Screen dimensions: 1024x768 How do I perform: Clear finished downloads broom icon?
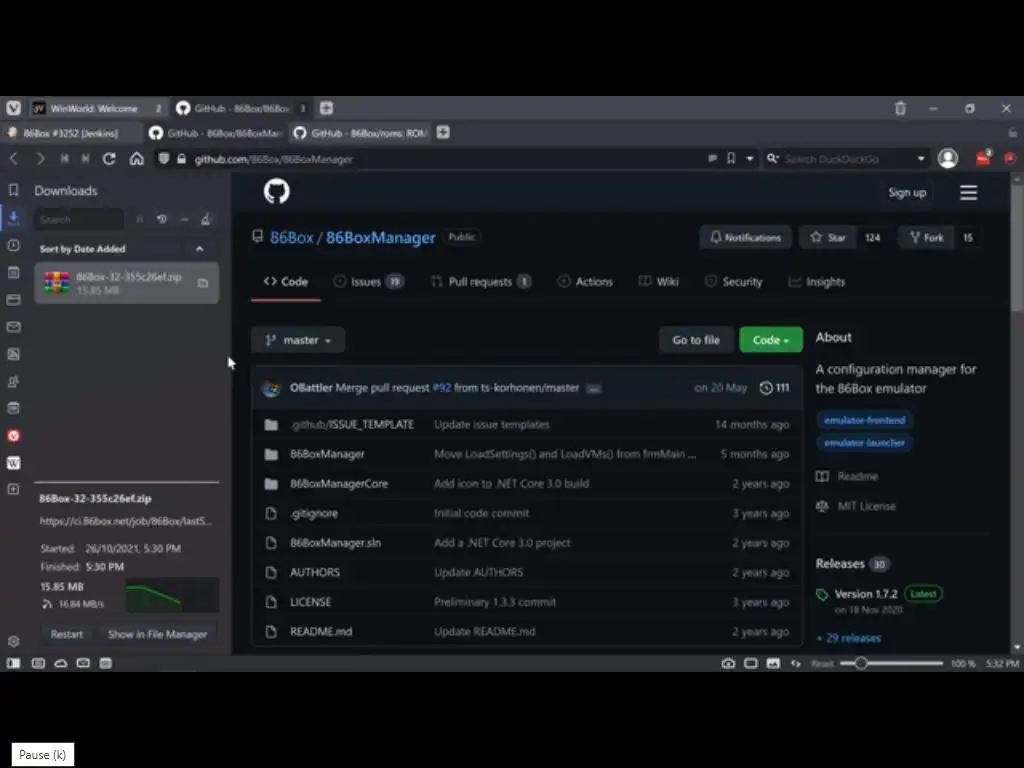click(206, 219)
